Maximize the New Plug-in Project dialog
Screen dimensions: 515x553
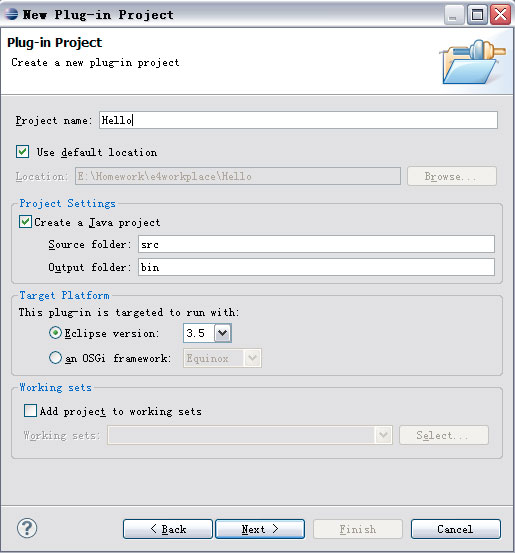pyautogui.click(x=477, y=15)
